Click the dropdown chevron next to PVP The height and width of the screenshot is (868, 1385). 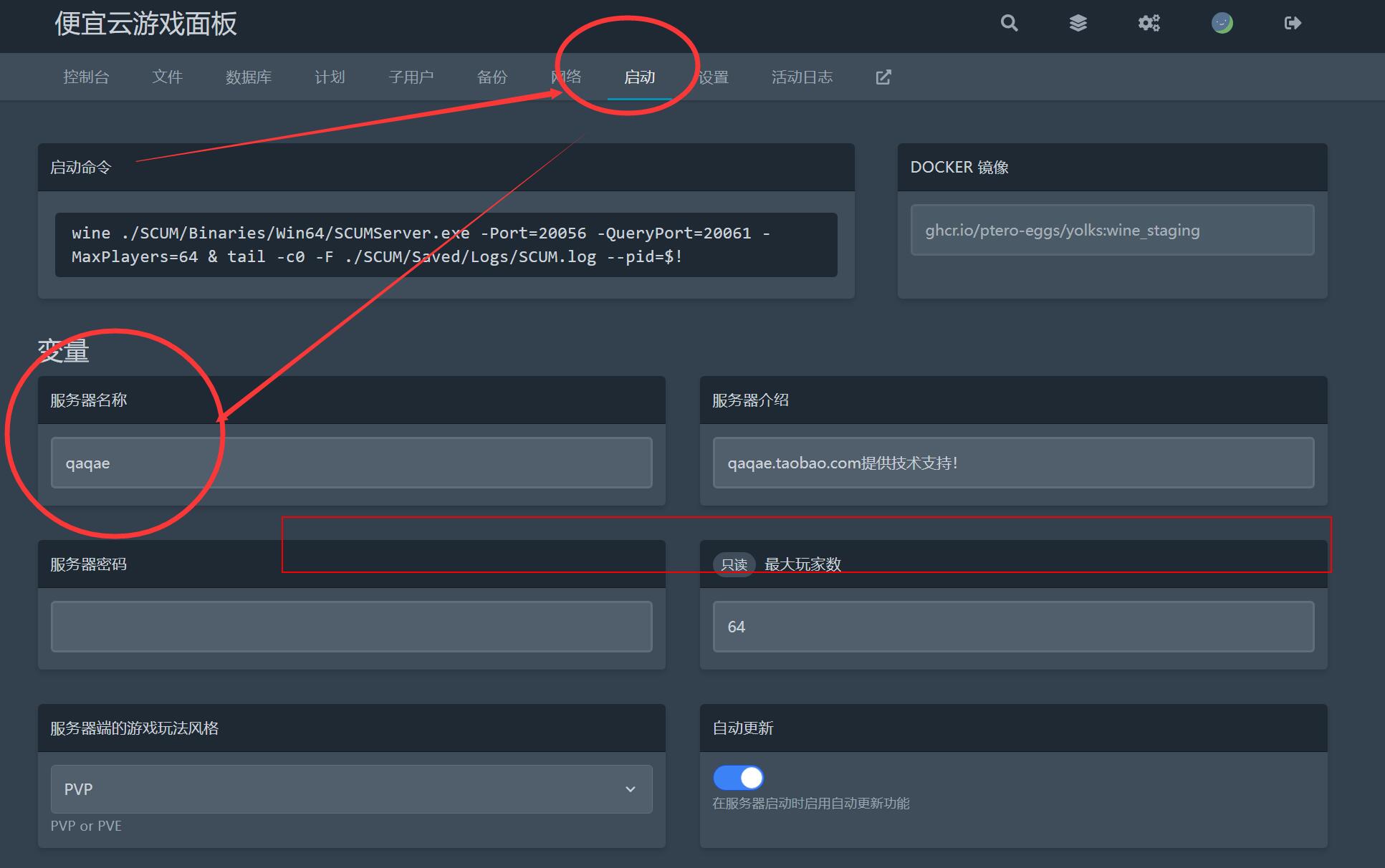(x=631, y=789)
